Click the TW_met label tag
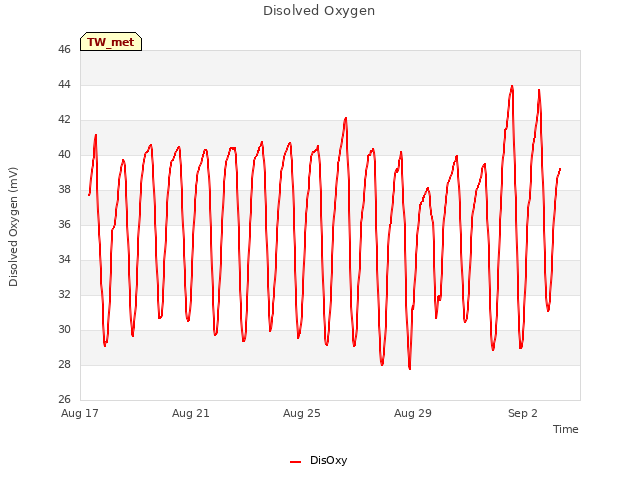Screen dimensions: 640x480 coord(111,42)
